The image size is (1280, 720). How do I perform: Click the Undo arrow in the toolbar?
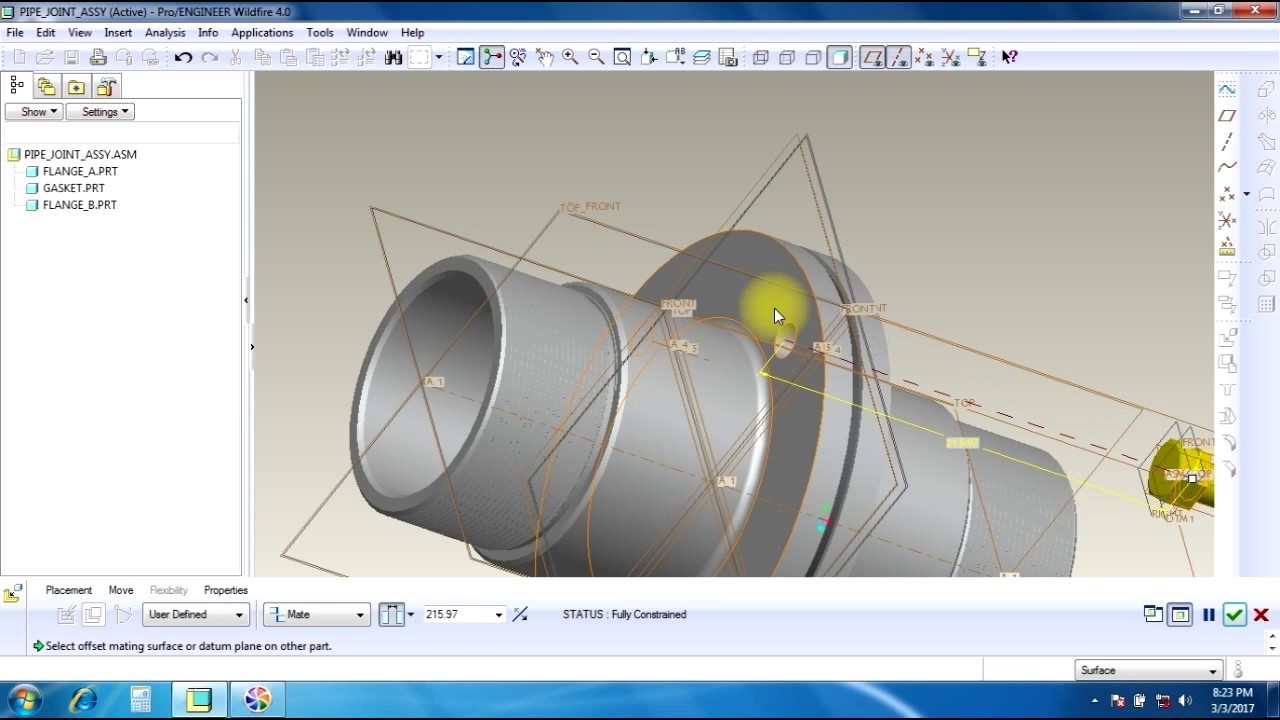(183, 57)
